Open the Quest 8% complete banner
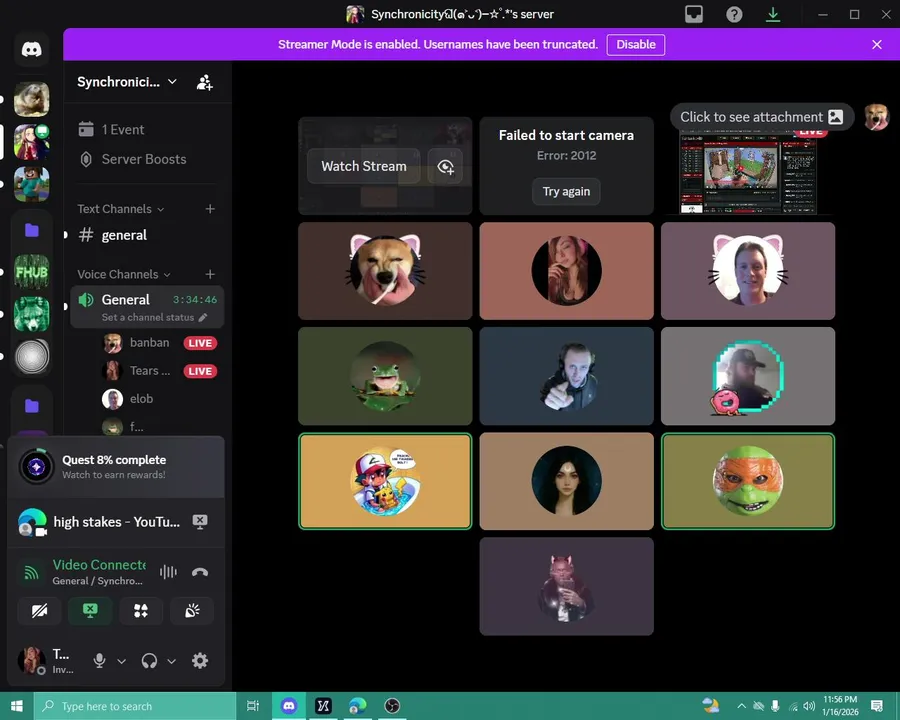The height and width of the screenshot is (720, 900). click(x=116, y=467)
